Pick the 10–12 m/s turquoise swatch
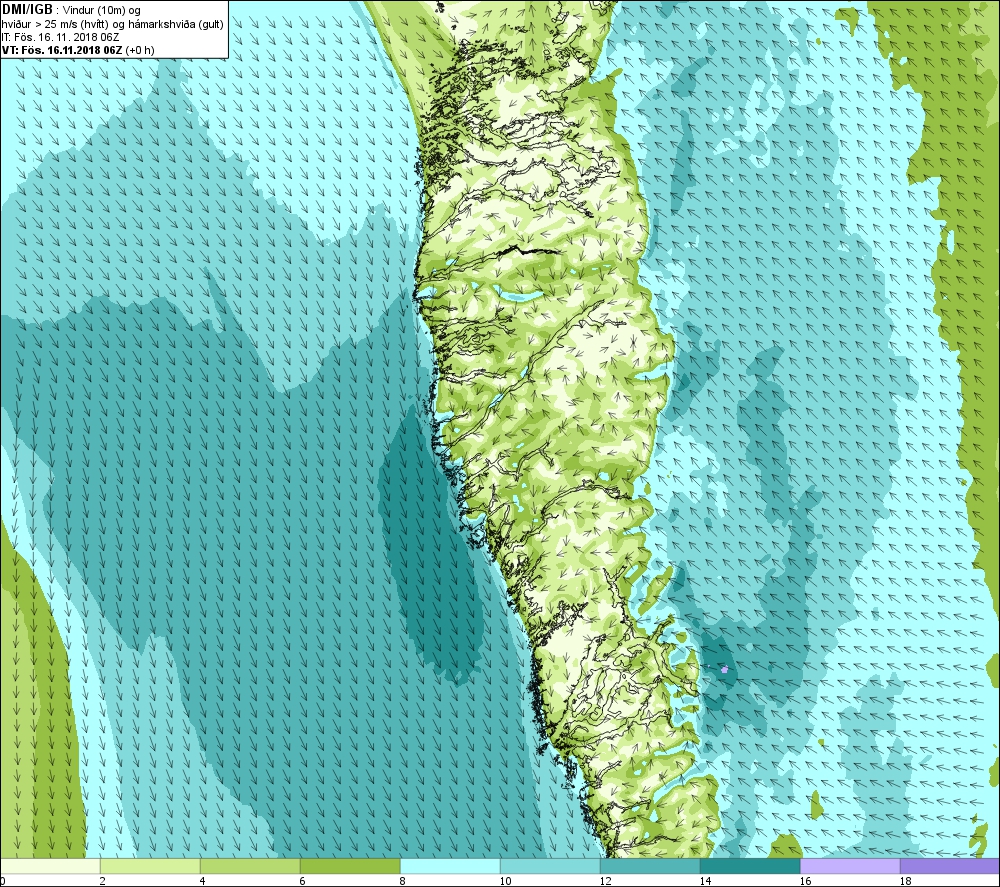 point(550,866)
